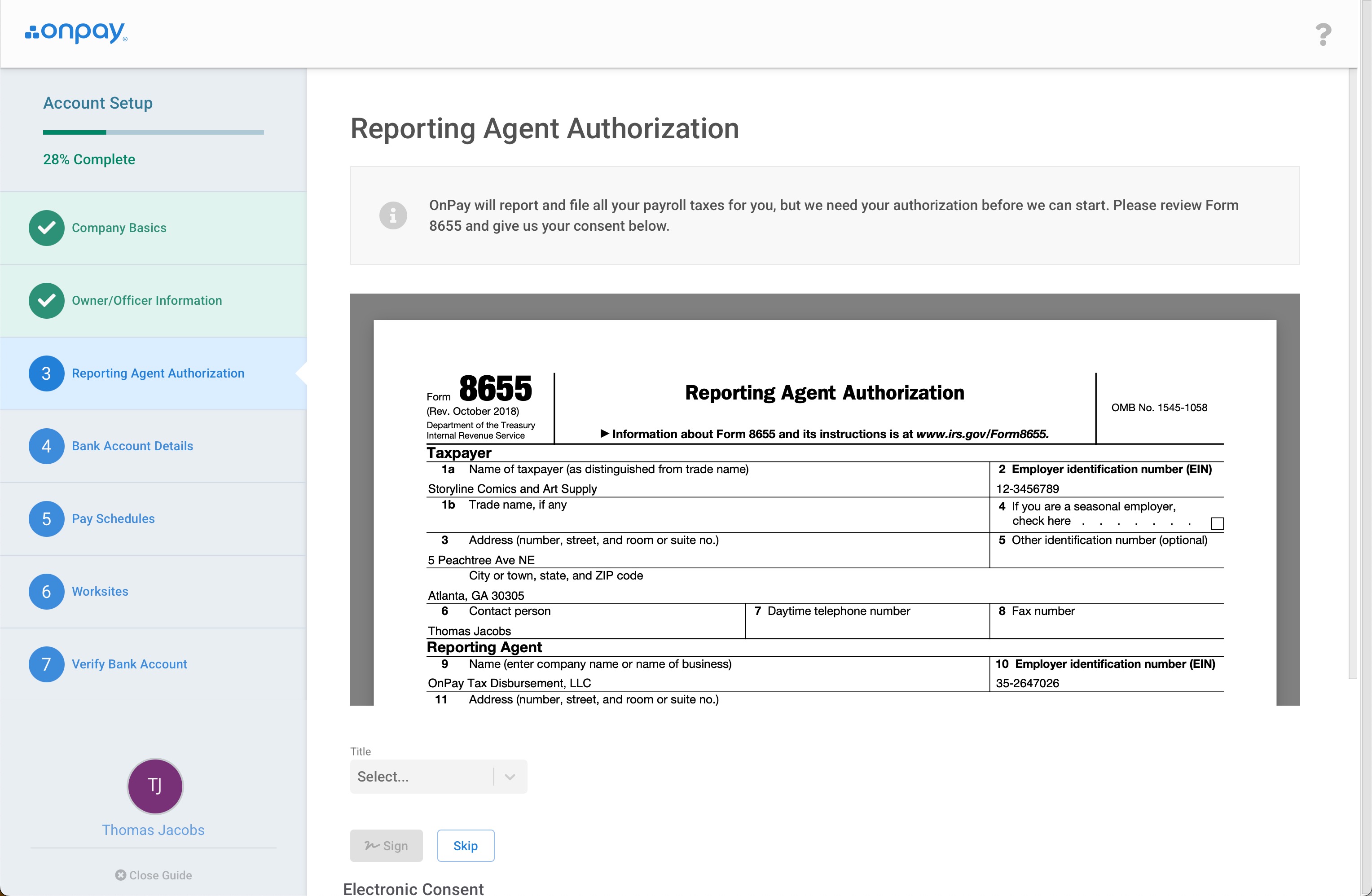Click the chevron on the Title selector
The width and height of the screenshot is (1372, 896).
510,776
